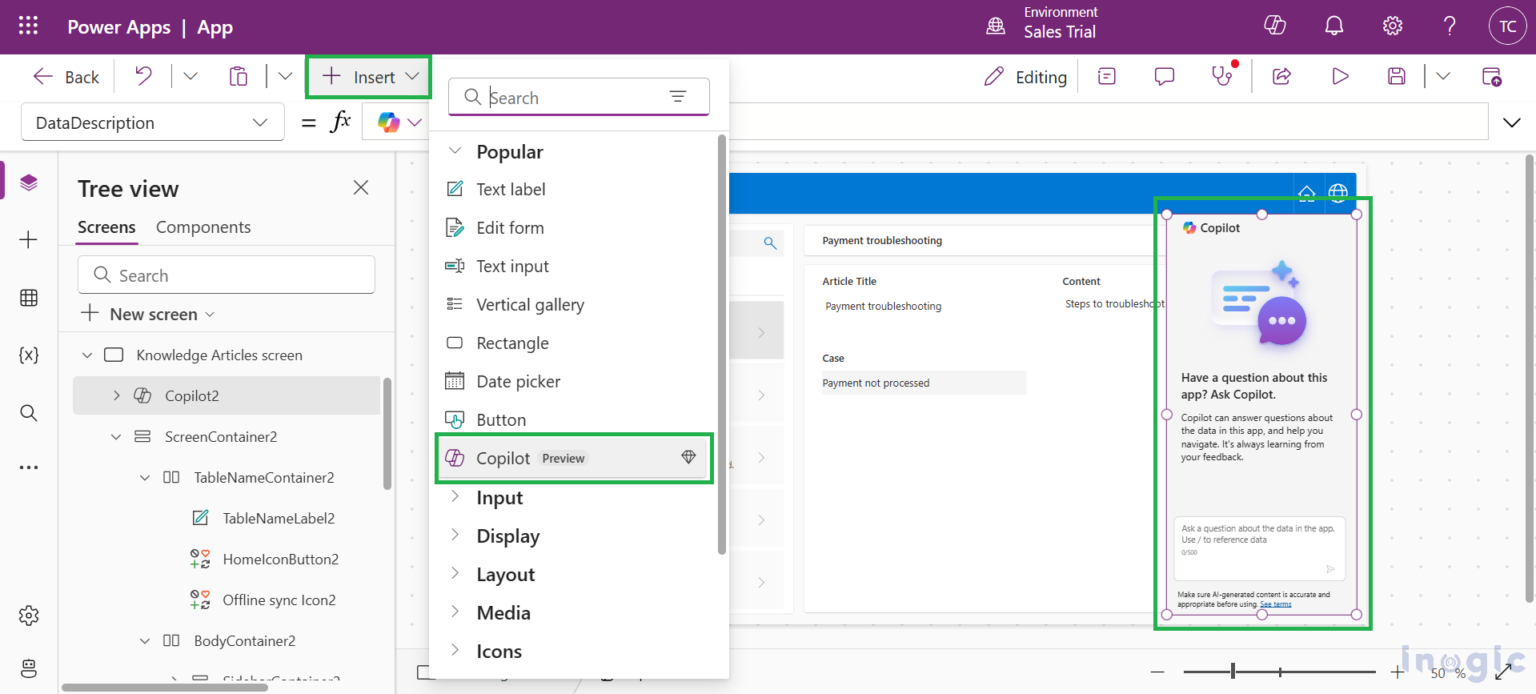The image size is (1536, 694).
Task: Open notifications bell icon
Action: click(1334, 26)
